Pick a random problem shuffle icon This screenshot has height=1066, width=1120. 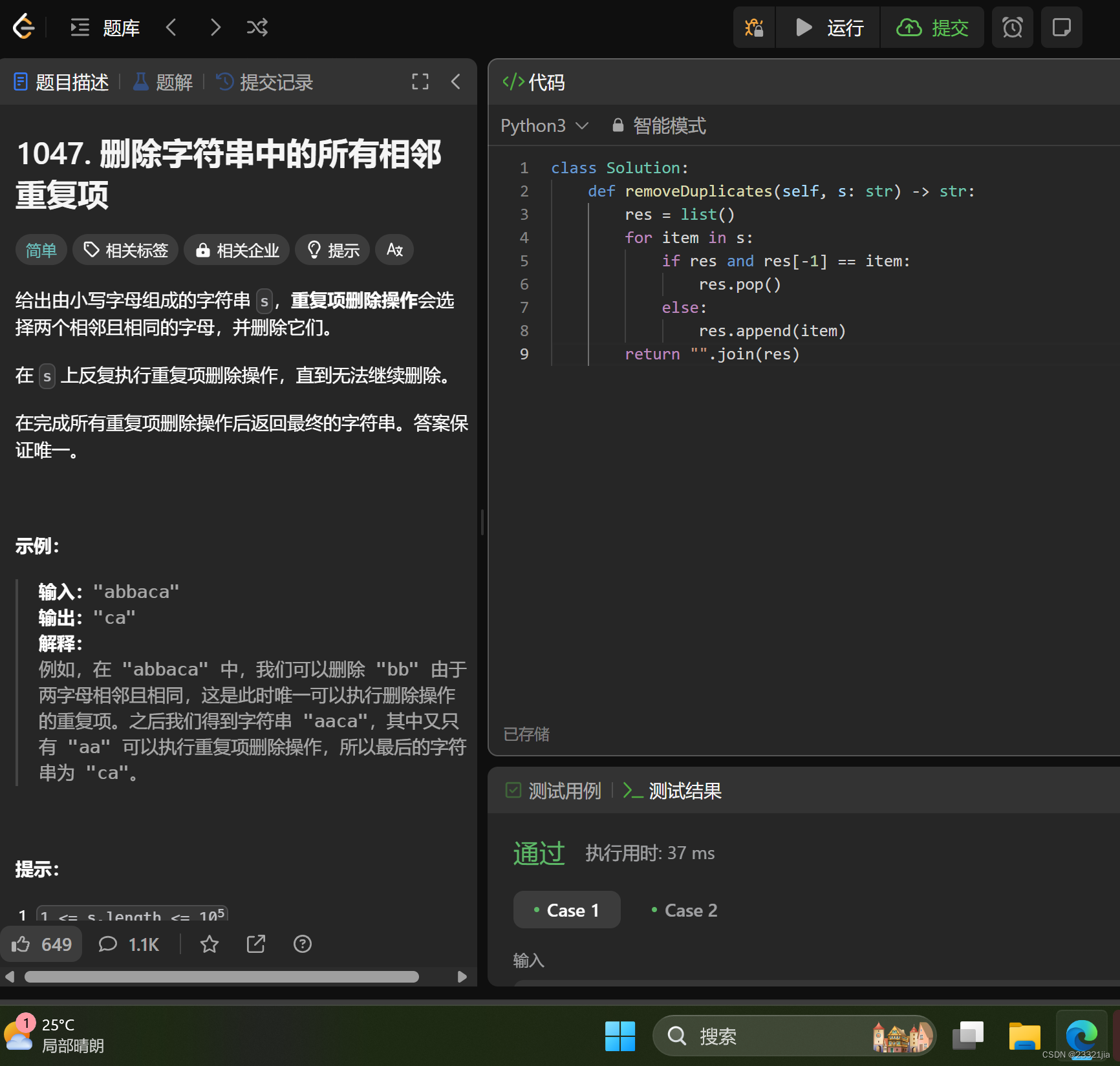[257, 27]
